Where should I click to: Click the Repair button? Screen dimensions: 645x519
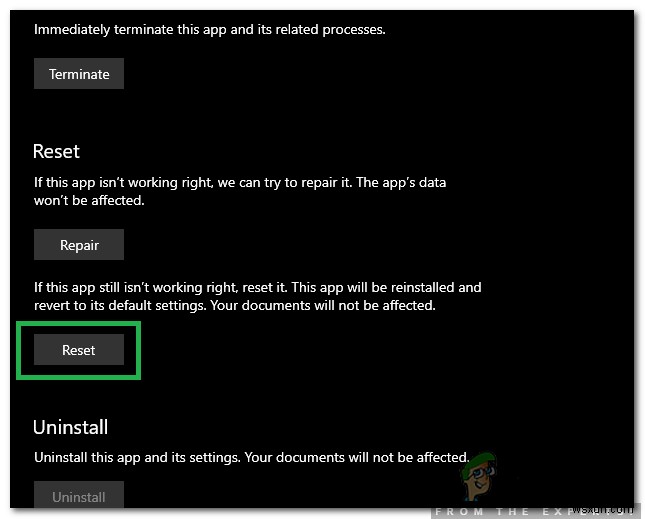pos(79,245)
